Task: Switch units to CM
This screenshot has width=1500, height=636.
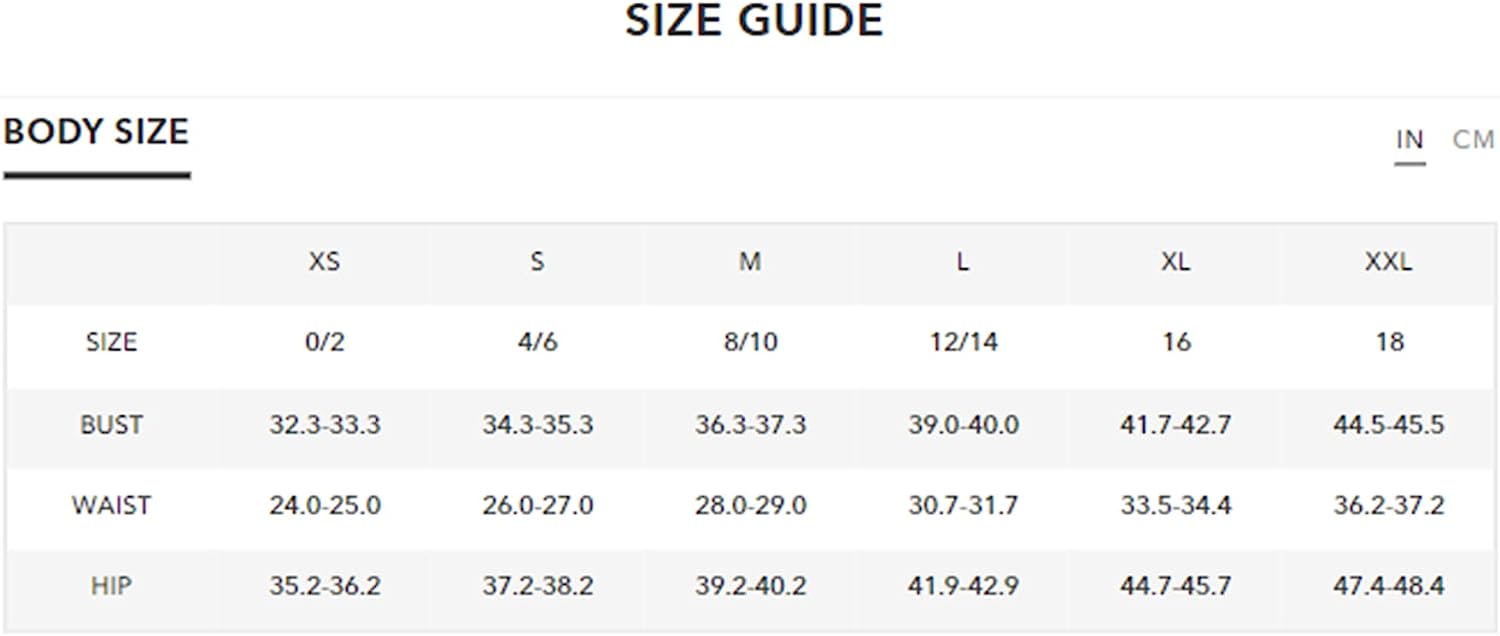Action: pyautogui.click(x=1472, y=140)
